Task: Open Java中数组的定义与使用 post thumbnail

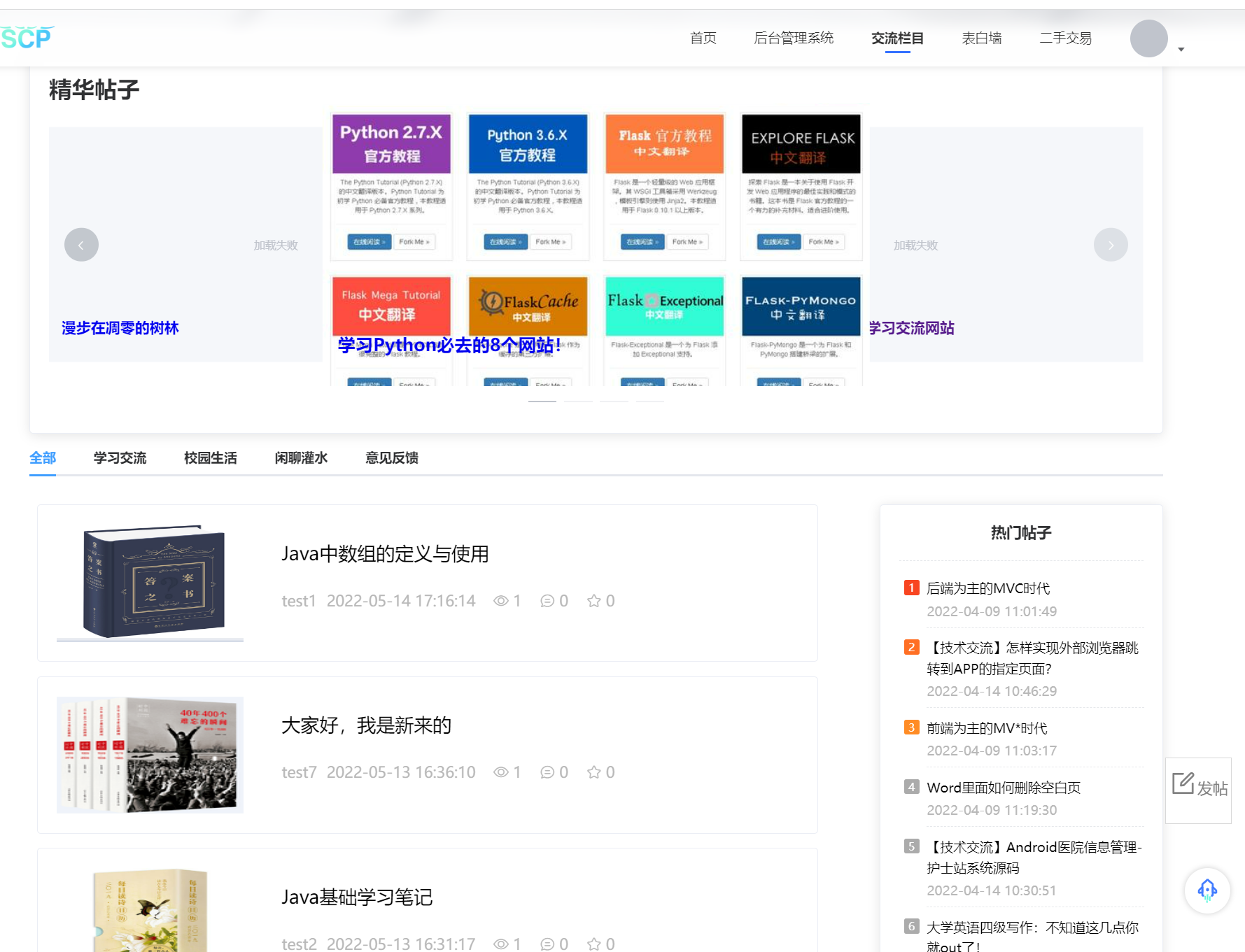Action: [150, 583]
